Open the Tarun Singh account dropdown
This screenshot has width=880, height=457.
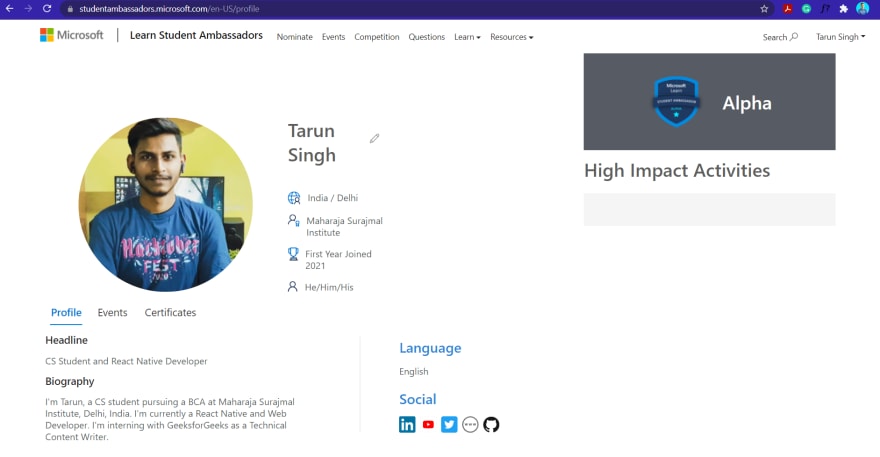coord(840,36)
